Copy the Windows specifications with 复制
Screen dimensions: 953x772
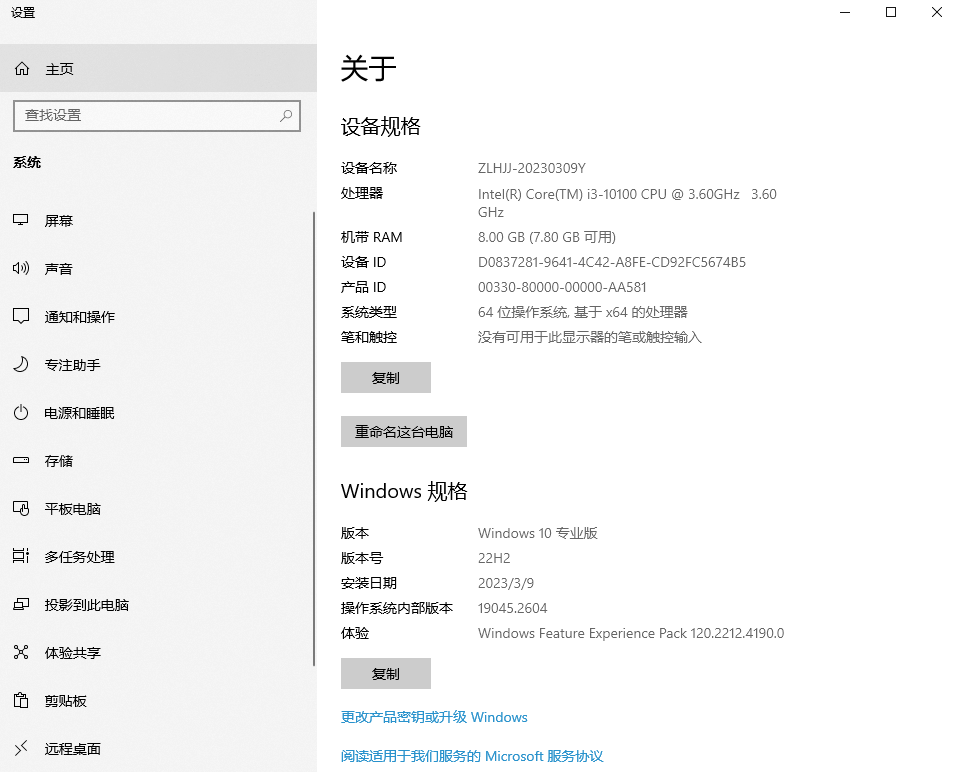point(385,673)
